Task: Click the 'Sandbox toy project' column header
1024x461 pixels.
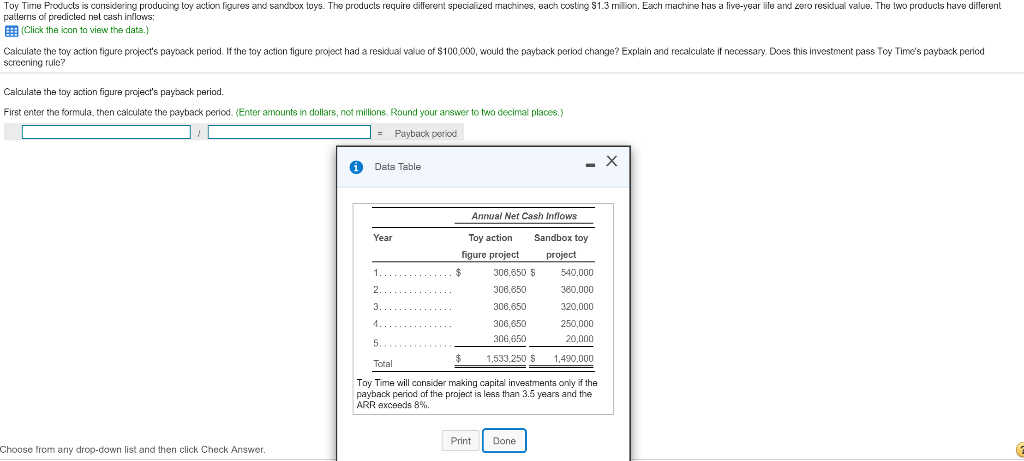Action: 561,246
